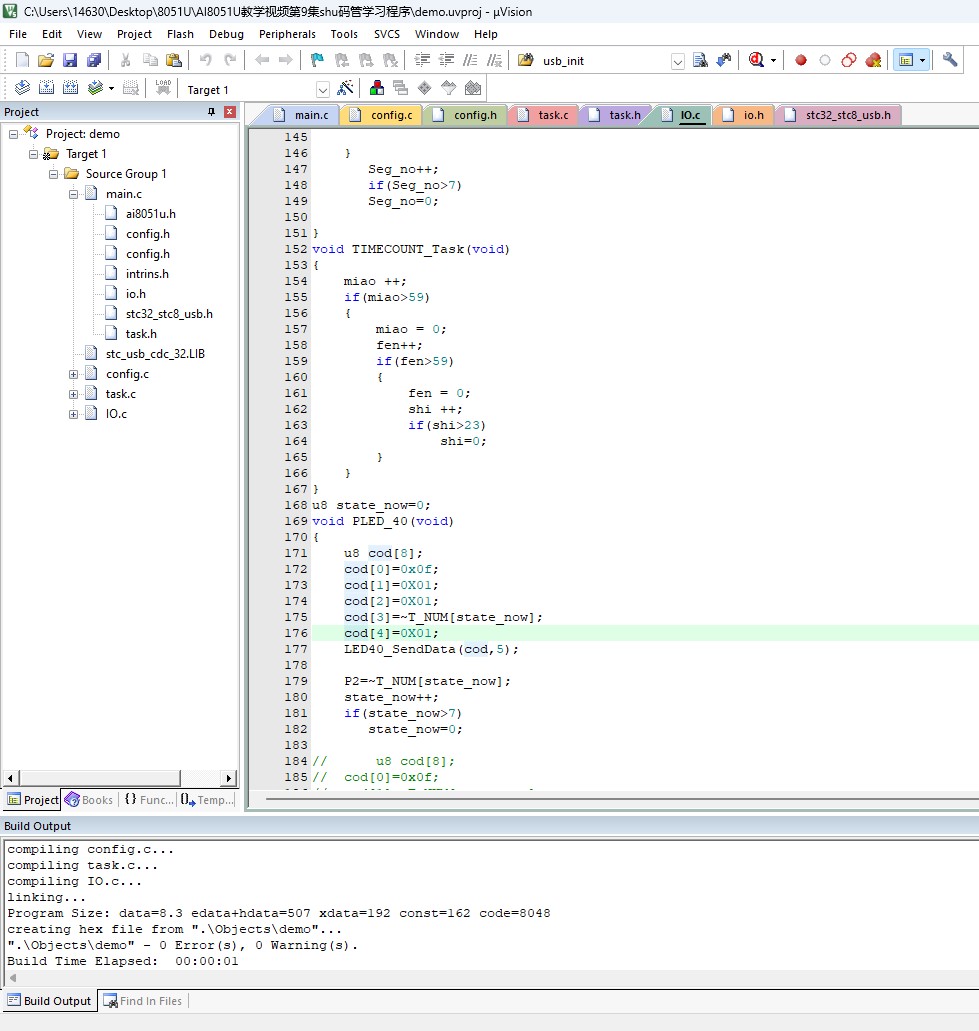Screen dimensions: 979x1031
Task: Open the Peripherals menu
Action: tap(287, 34)
